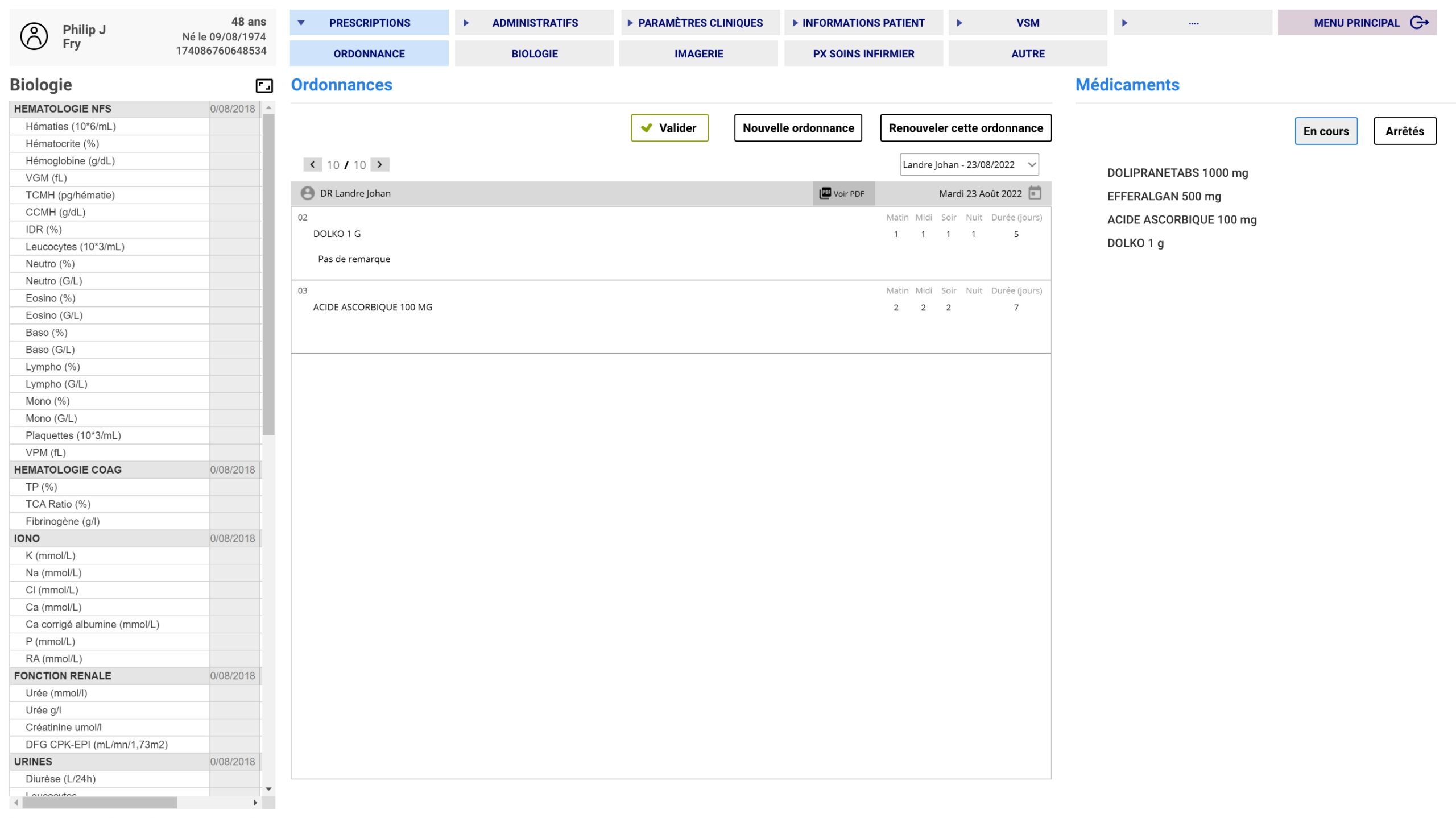This screenshot has height=818, width=1456.
Task: Click the Valider button
Action: pyautogui.click(x=669, y=128)
